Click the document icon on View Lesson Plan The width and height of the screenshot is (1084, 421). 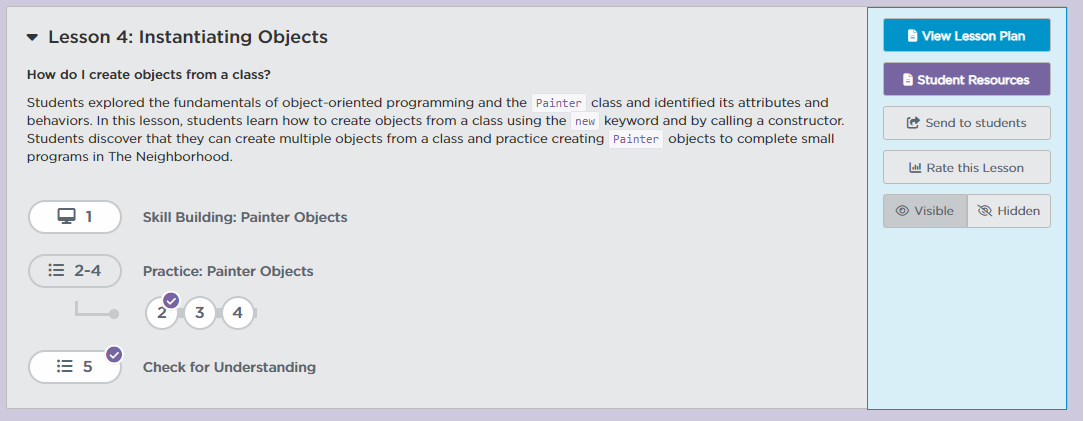click(x=912, y=36)
